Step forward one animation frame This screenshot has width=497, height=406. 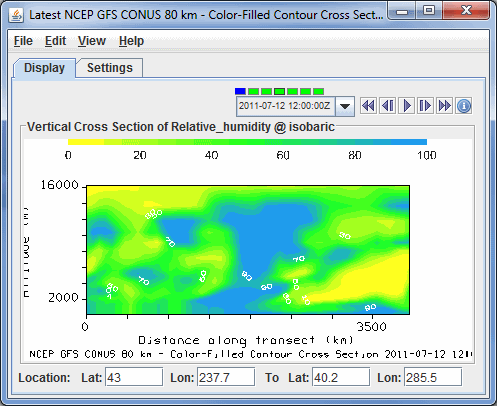coord(425,106)
